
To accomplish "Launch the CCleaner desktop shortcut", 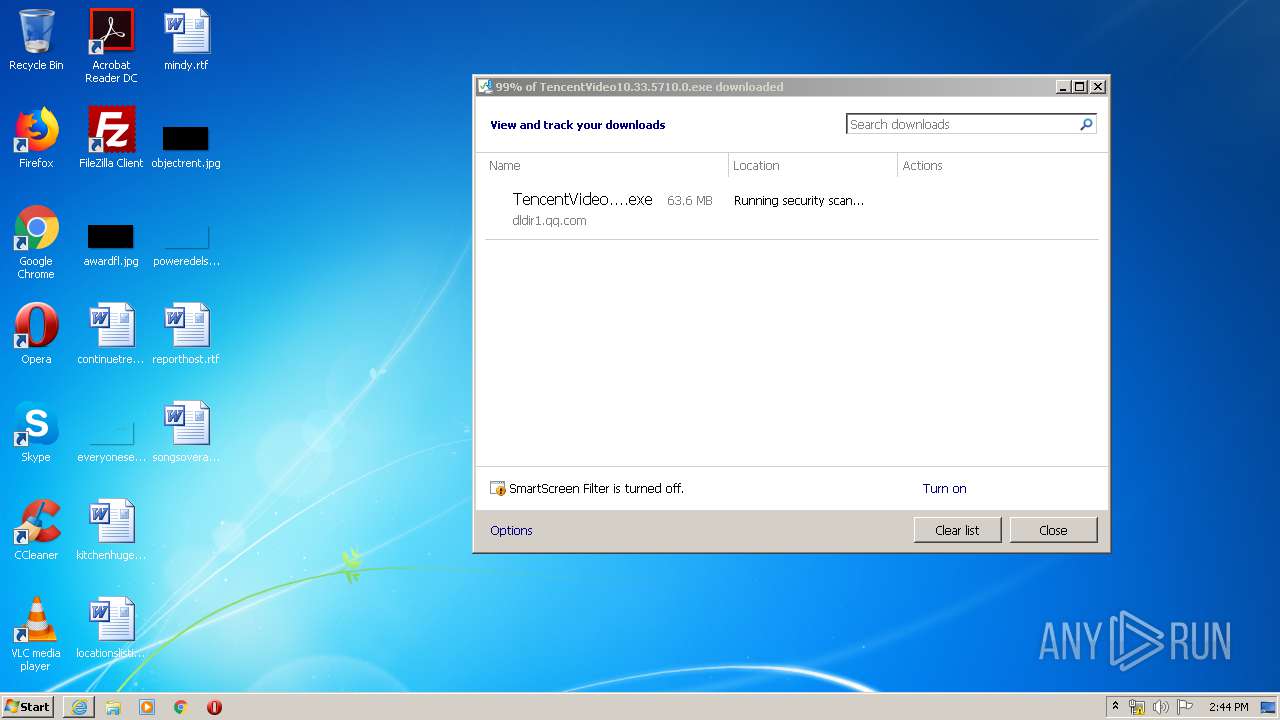I will [x=36, y=530].
